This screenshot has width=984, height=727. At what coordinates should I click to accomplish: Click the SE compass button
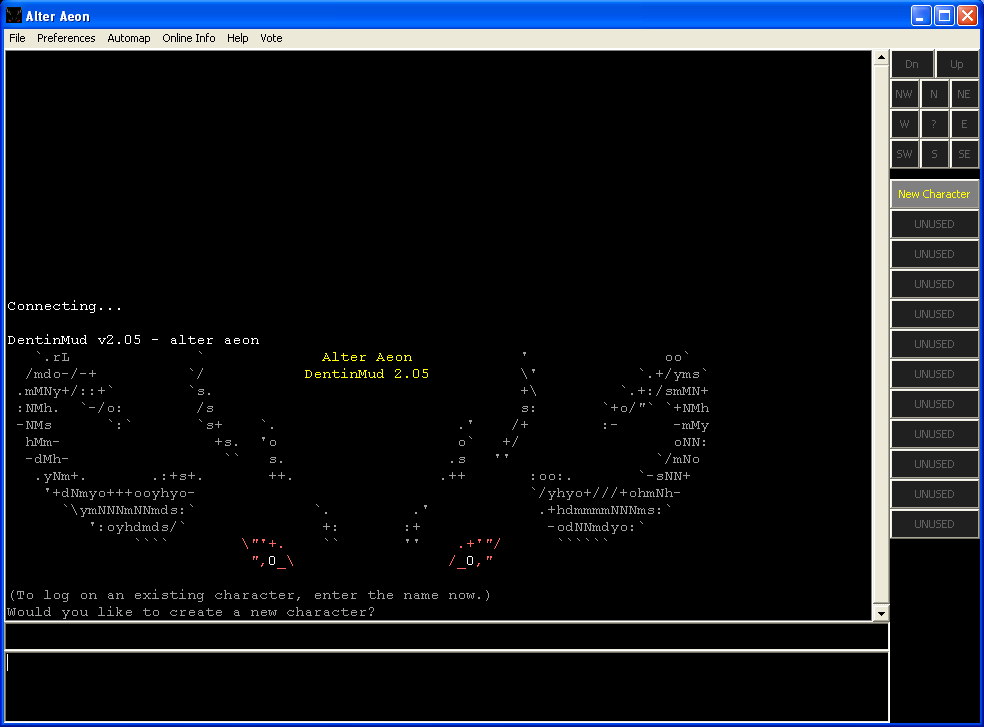(x=964, y=154)
